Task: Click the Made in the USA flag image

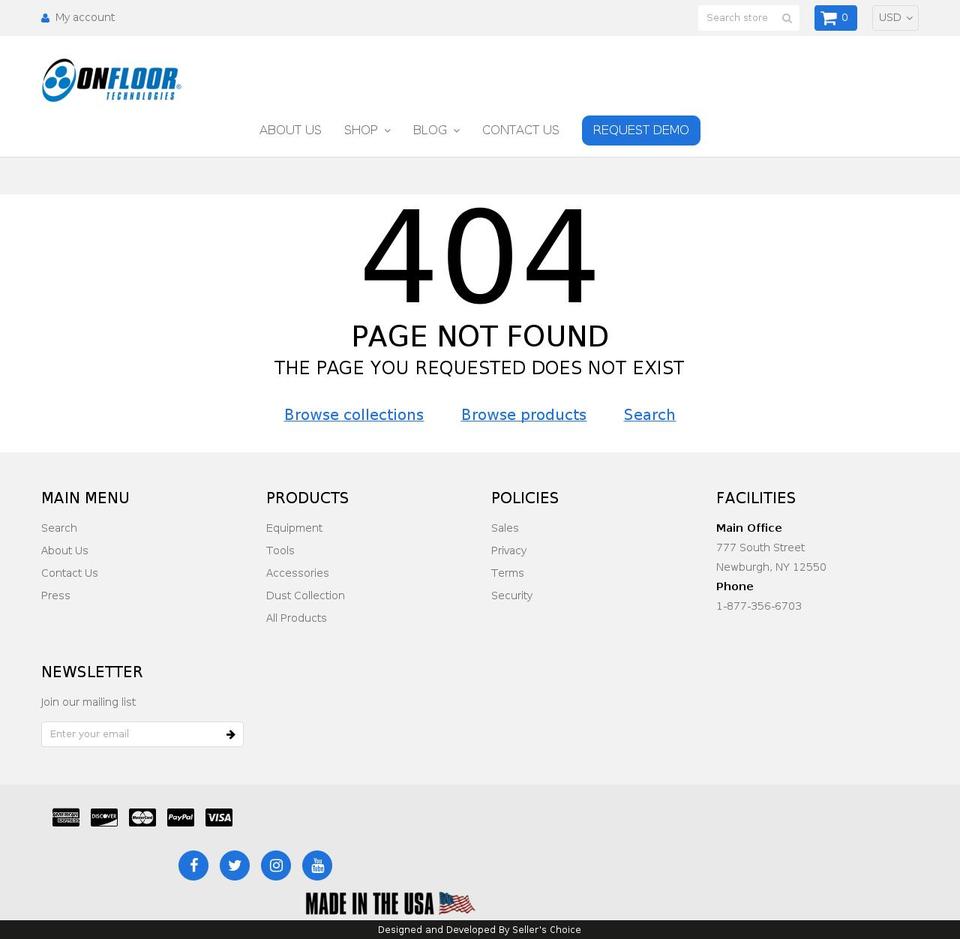Action: point(390,903)
